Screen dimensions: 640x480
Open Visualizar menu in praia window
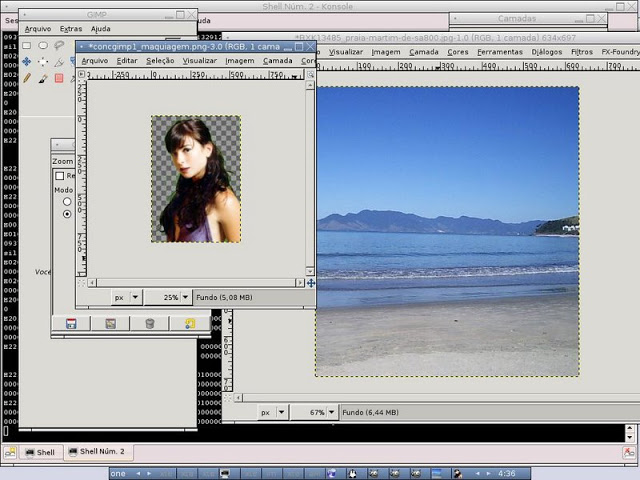click(346, 52)
